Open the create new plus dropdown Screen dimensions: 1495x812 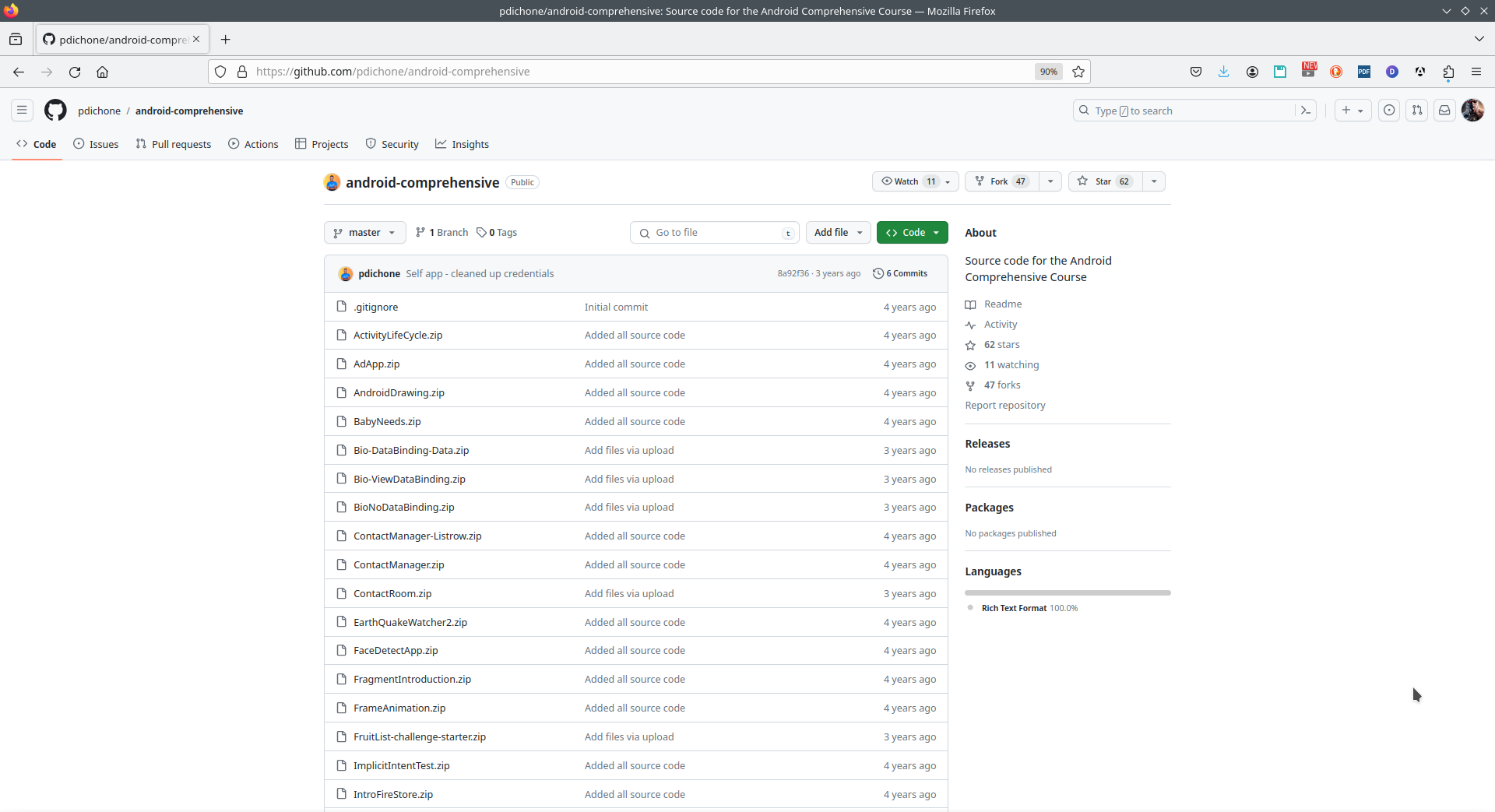pos(1353,111)
